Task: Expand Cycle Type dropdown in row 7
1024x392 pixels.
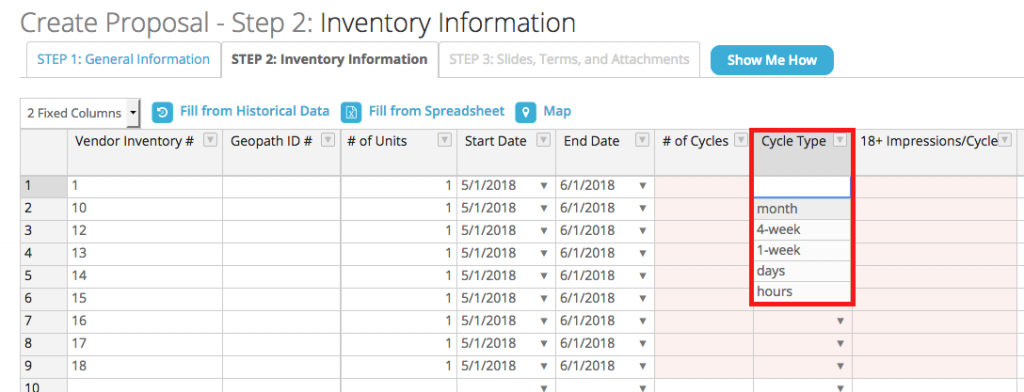Action: (840, 321)
